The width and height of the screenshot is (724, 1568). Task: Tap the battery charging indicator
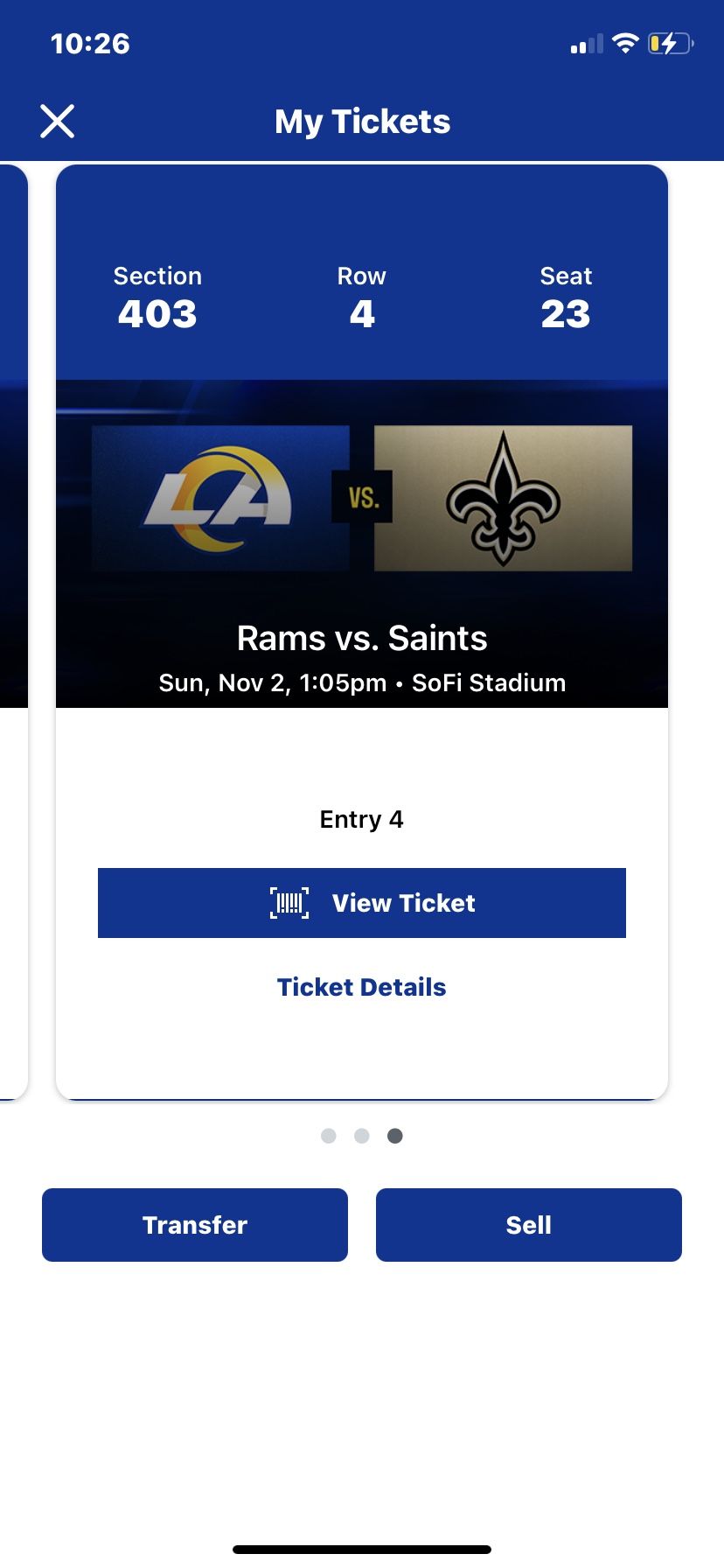(670, 43)
